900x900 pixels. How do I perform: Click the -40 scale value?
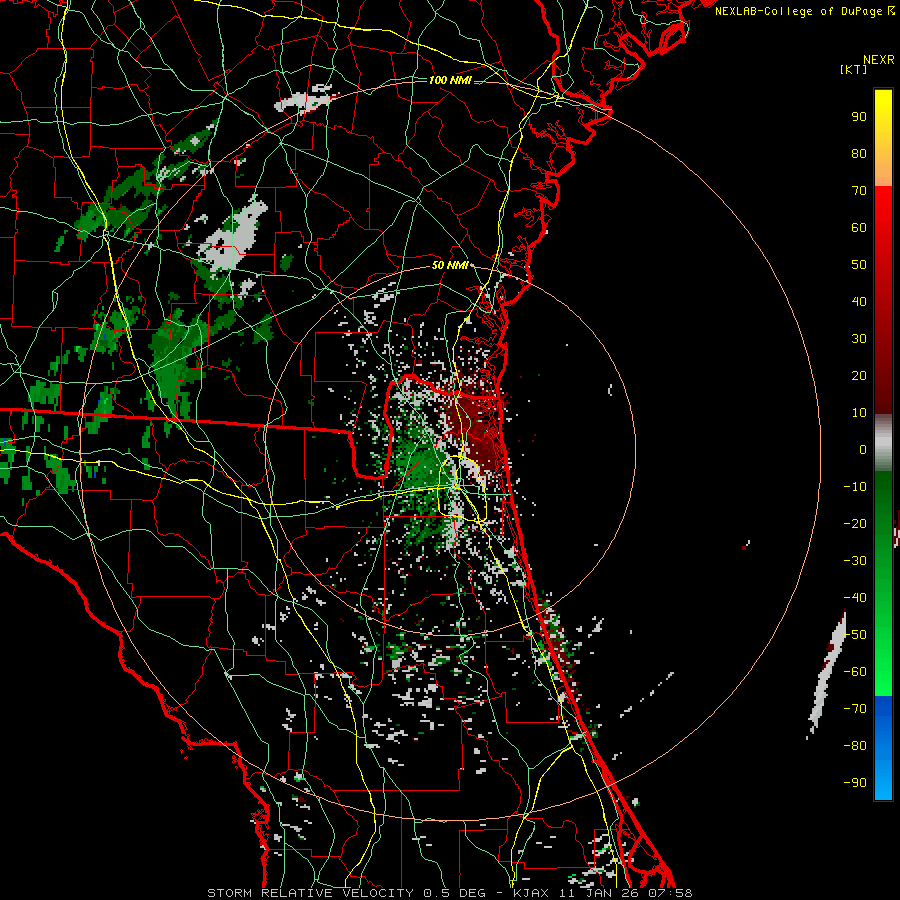[x=855, y=598]
